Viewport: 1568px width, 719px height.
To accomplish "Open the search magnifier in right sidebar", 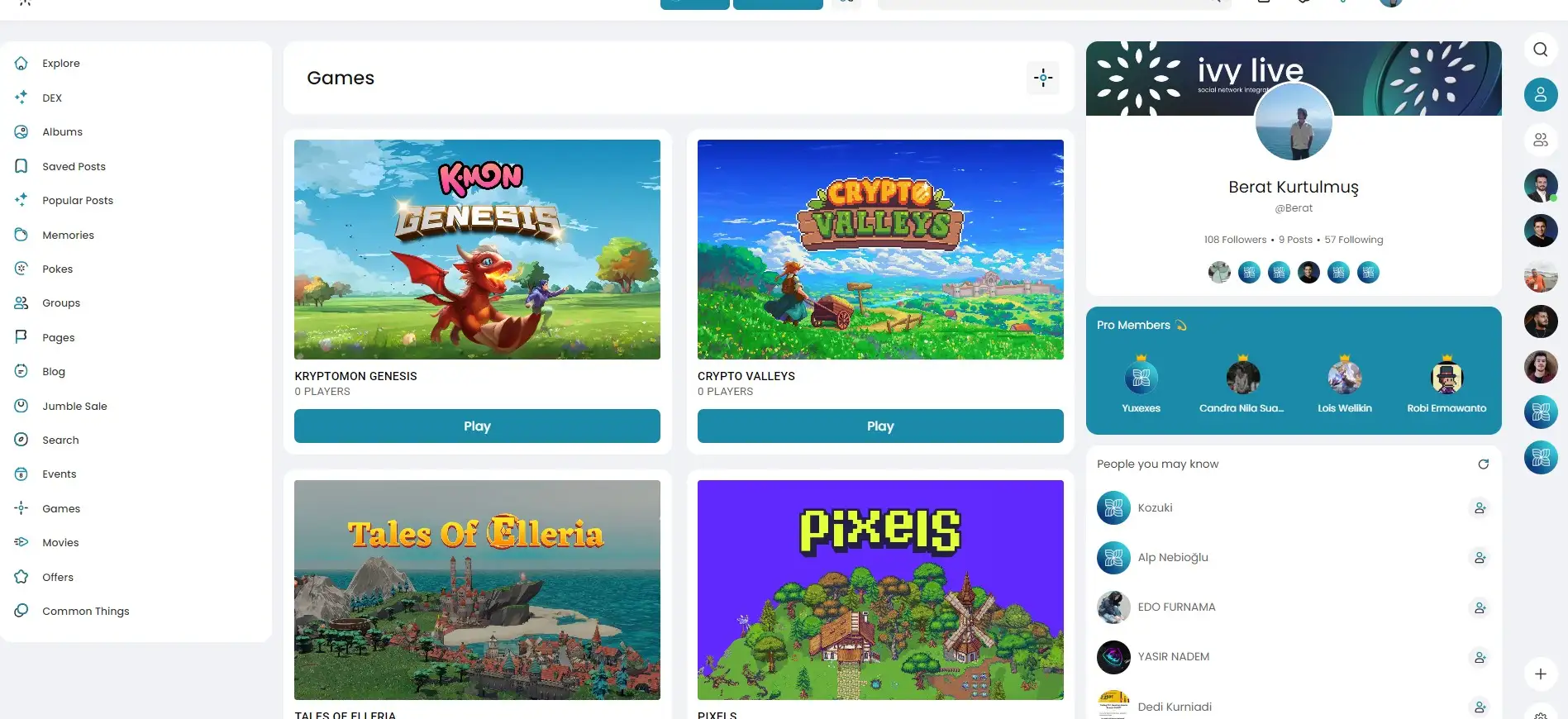I will tap(1541, 50).
